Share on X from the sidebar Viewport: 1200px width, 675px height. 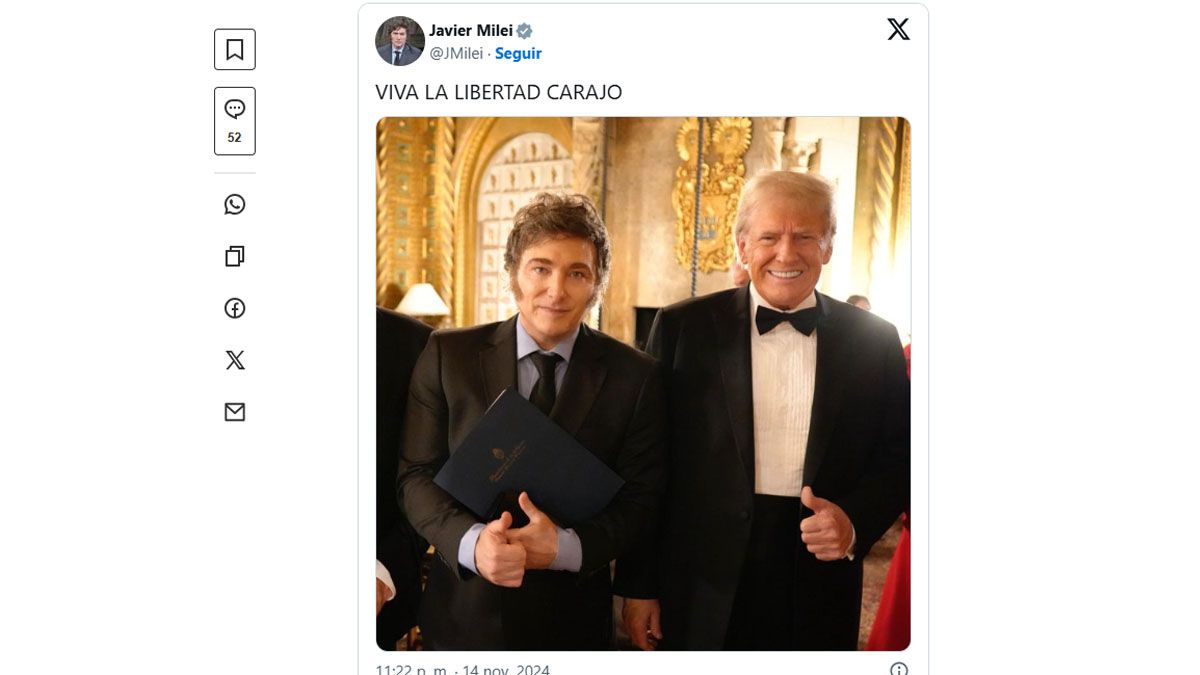coord(235,360)
